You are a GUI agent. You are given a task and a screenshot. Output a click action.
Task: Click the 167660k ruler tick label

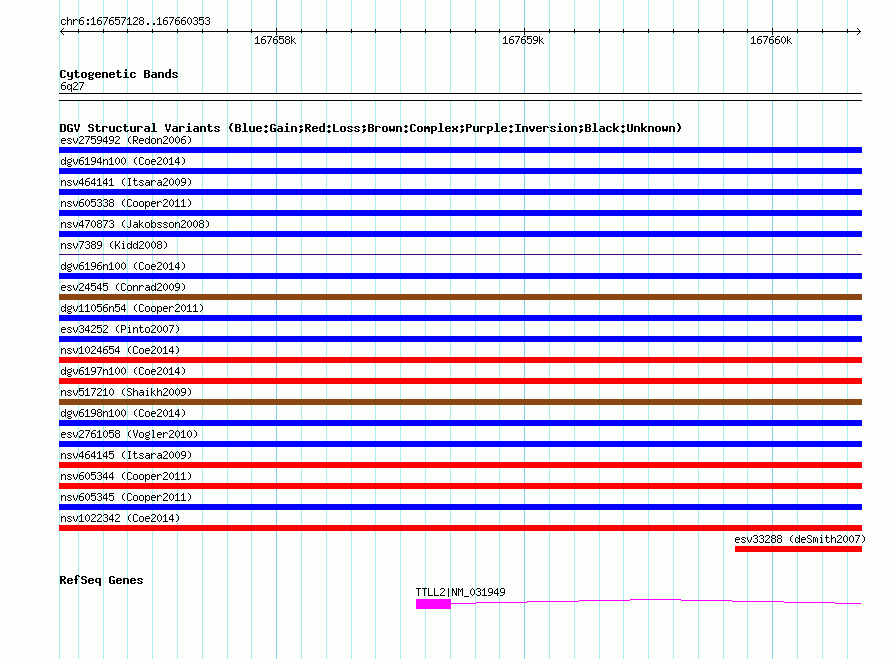pyautogui.click(x=771, y=40)
